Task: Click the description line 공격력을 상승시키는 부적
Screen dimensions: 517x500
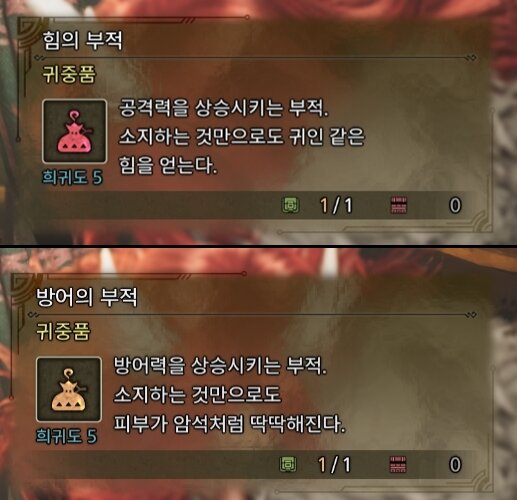Action: tap(223, 108)
